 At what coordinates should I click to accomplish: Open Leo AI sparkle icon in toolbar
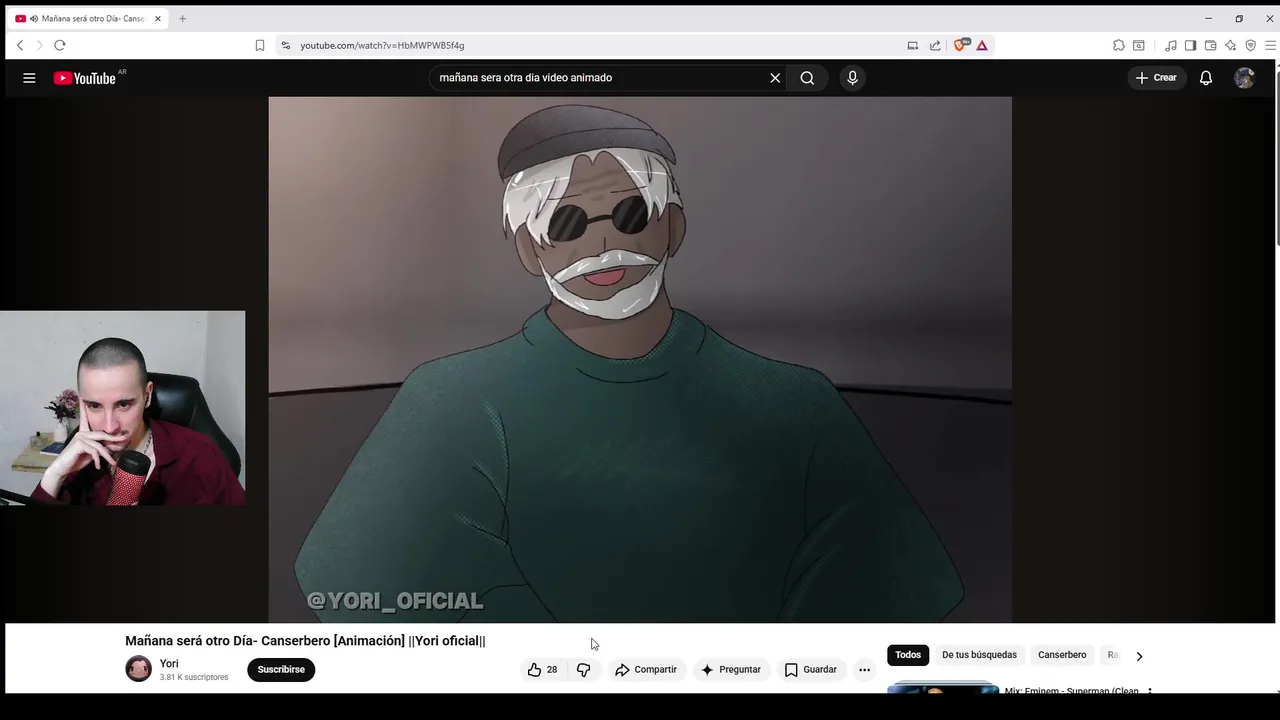(1231, 45)
